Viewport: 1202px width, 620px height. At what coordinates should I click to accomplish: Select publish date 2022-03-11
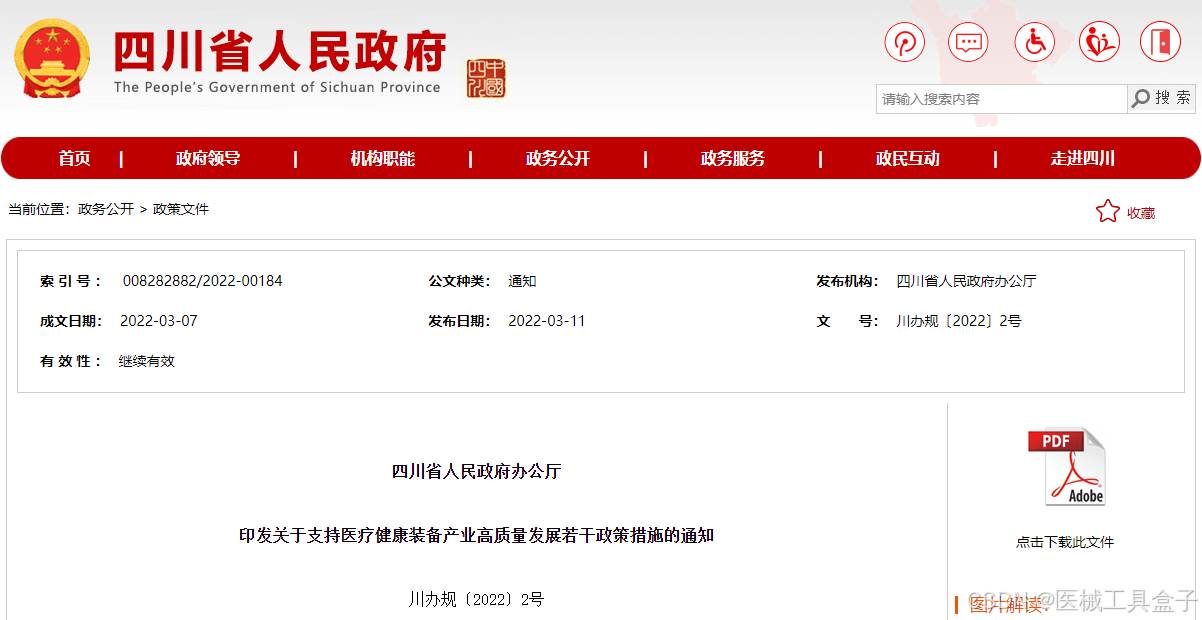[x=547, y=321]
